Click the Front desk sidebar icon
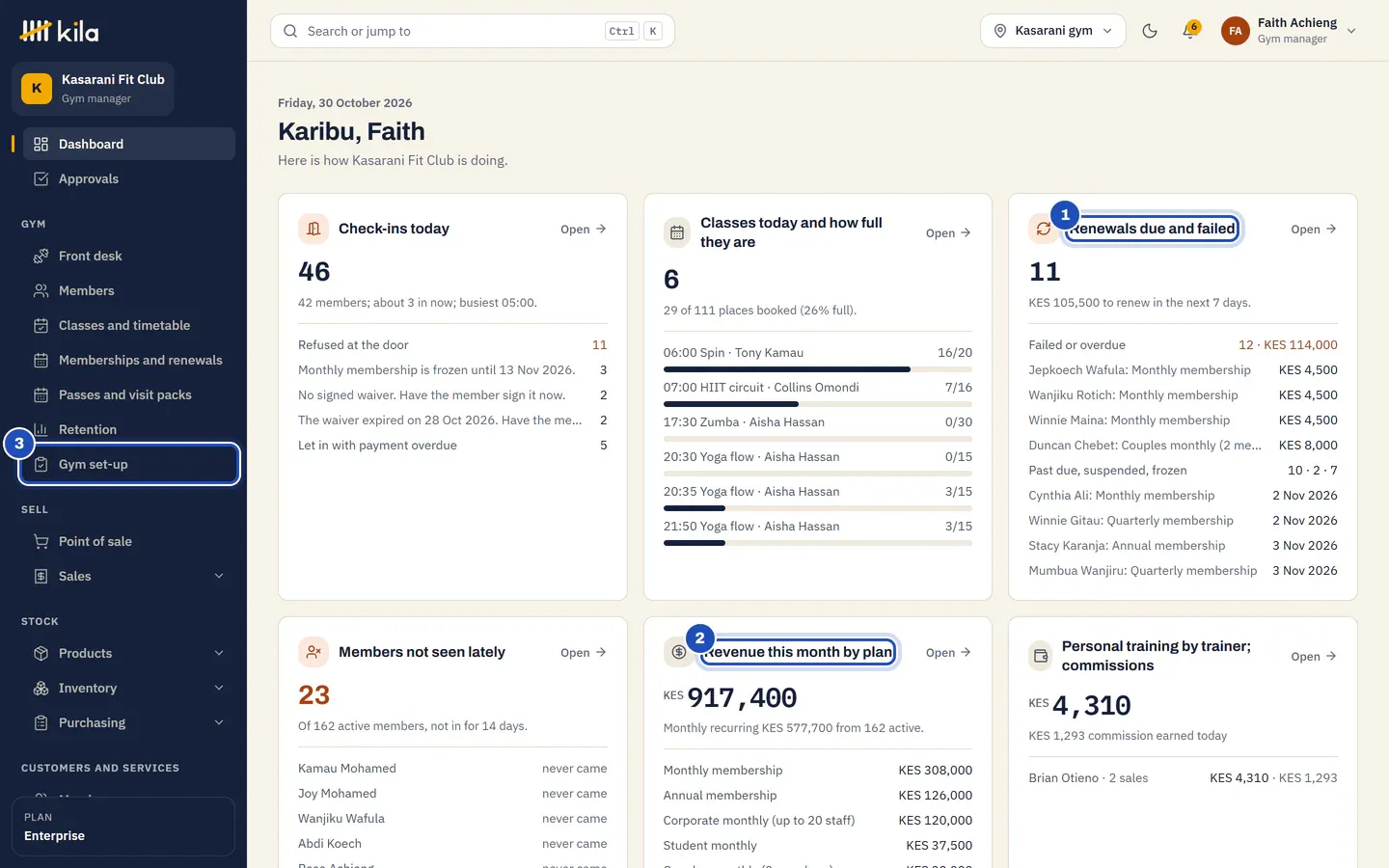Screen dimensions: 1389x868 click(41, 256)
